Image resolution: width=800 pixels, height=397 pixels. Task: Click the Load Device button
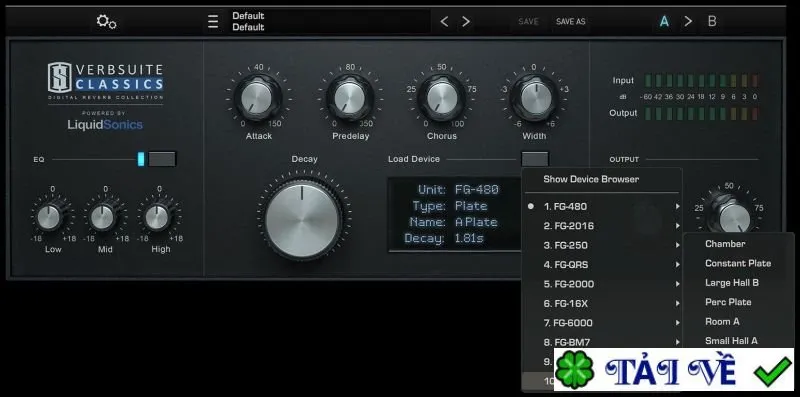tap(535, 159)
